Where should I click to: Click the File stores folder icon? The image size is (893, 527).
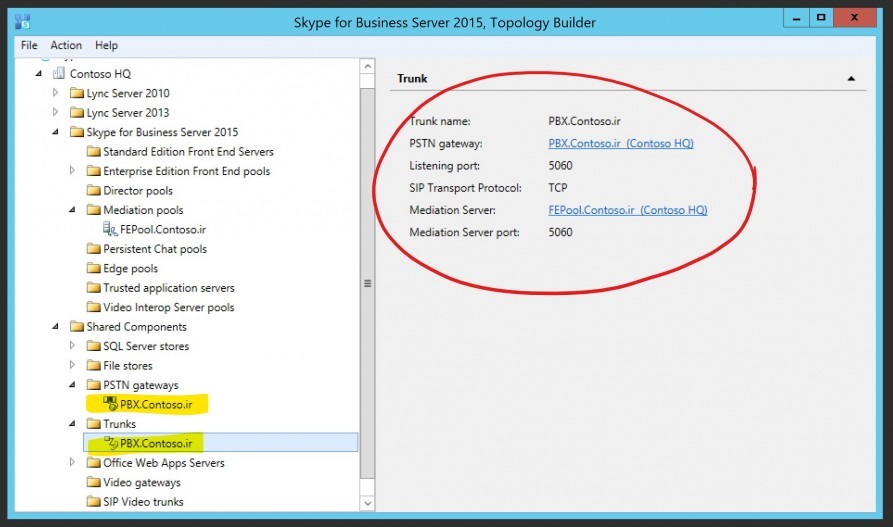pyautogui.click(x=93, y=365)
